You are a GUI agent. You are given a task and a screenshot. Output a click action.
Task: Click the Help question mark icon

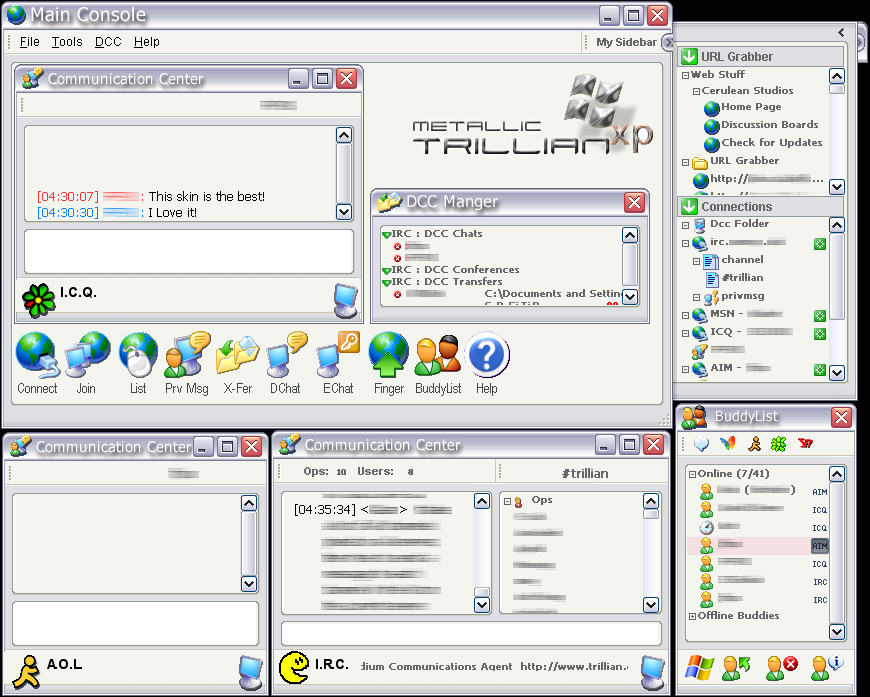click(487, 355)
